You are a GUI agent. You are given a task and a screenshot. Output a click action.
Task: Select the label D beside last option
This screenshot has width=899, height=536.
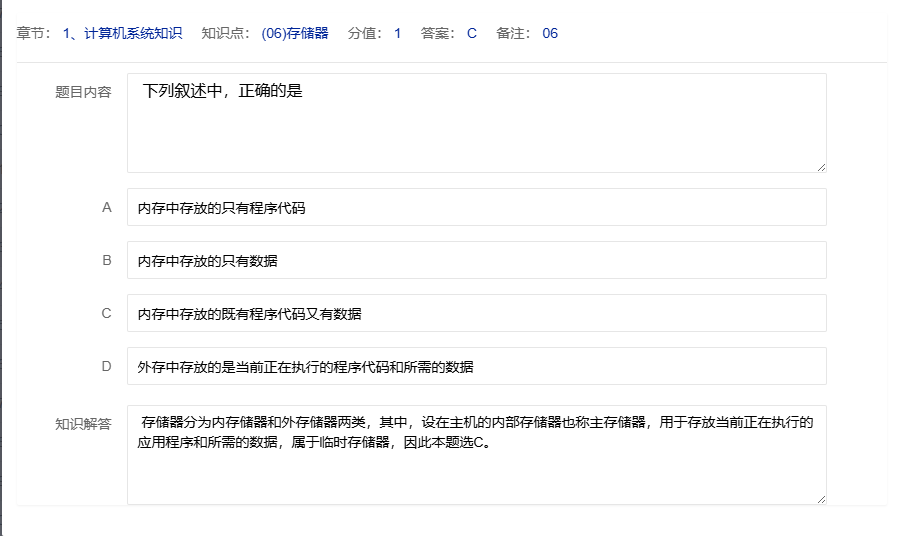point(107,366)
